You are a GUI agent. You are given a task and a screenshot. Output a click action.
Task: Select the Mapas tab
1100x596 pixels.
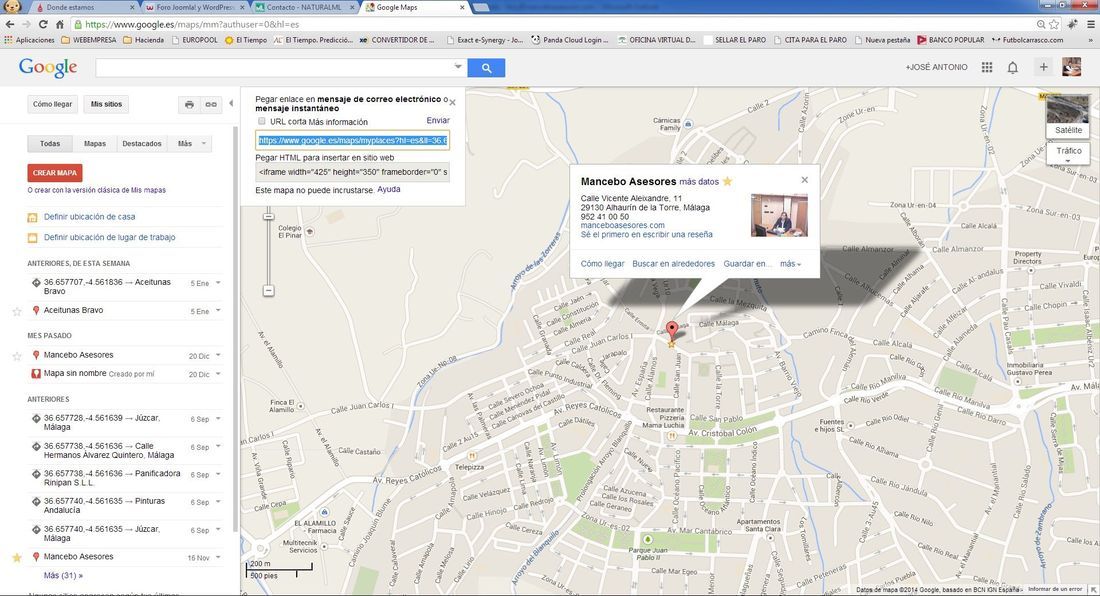click(95, 144)
